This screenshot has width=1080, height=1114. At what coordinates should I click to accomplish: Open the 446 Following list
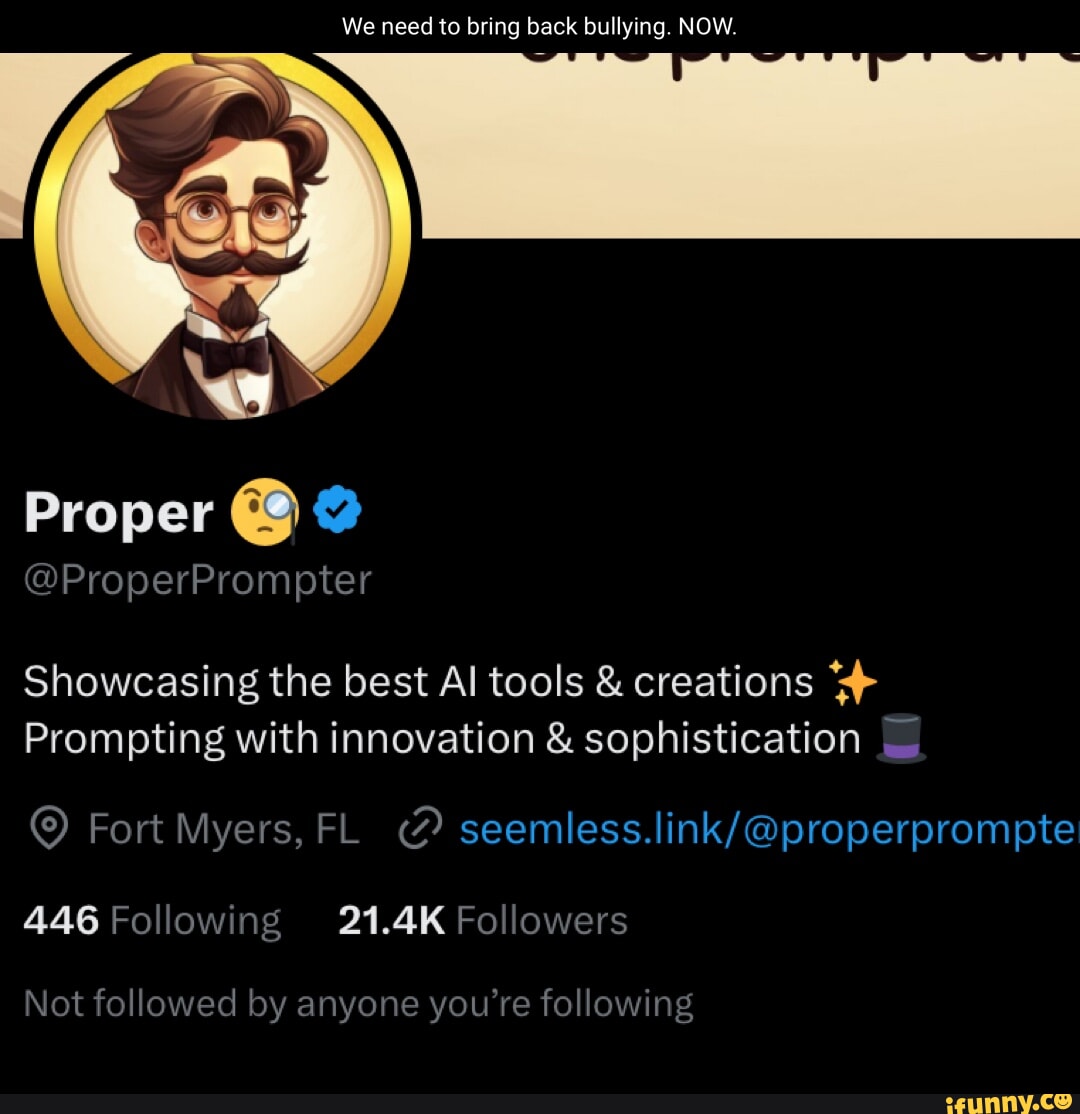click(x=152, y=920)
